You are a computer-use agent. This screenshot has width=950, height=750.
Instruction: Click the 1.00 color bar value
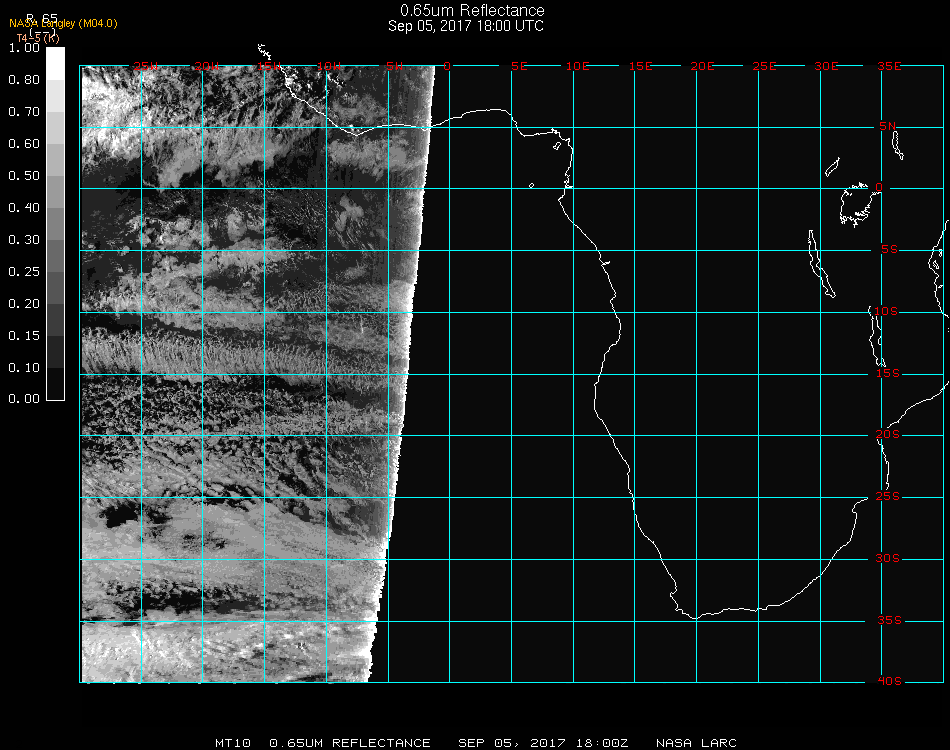24,48
